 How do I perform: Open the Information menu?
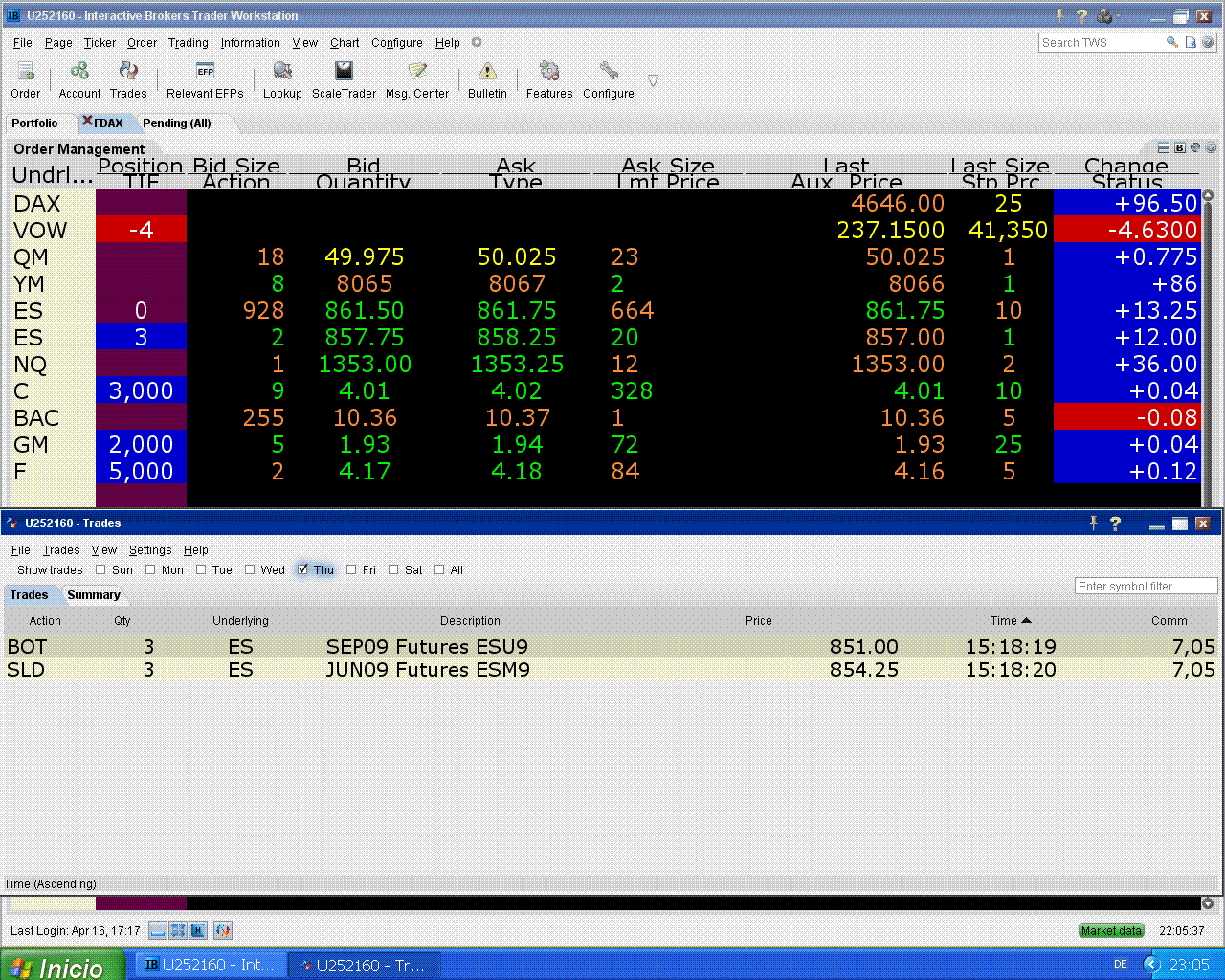coord(251,43)
